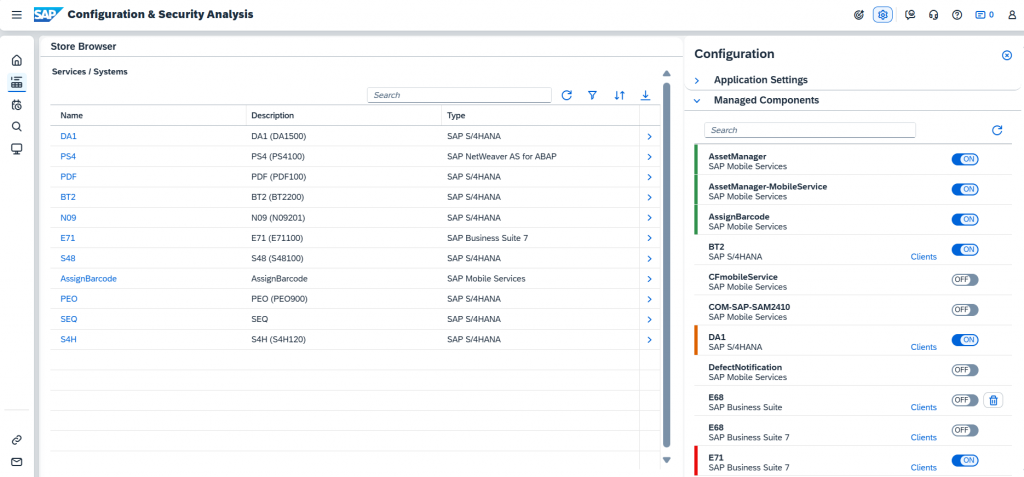The image size is (1024, 477).
Task: Open the AssignBarcode service link
Action: click(x=88, y=278)
